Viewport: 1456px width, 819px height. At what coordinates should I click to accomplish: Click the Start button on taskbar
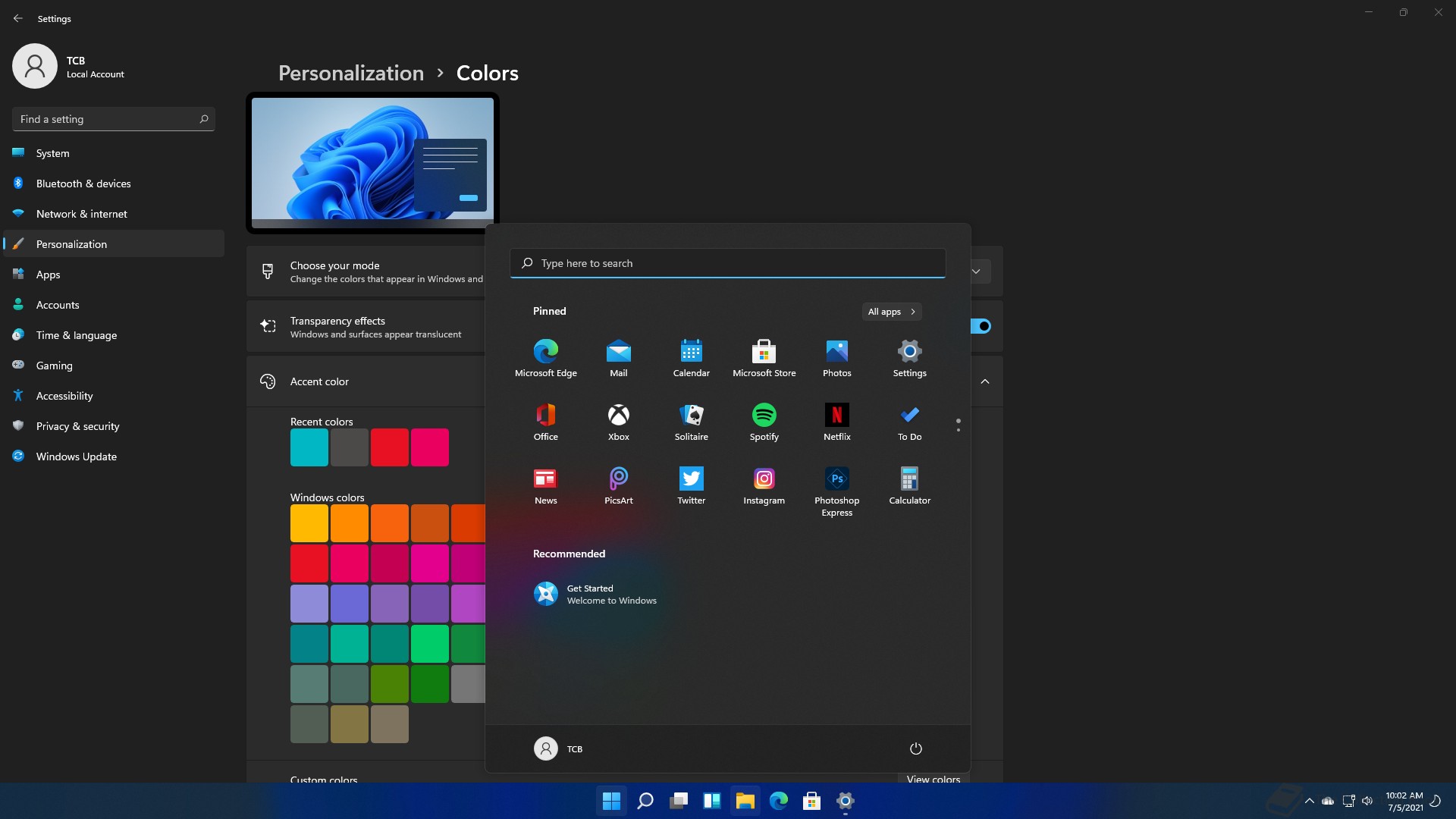coord(612,801)
